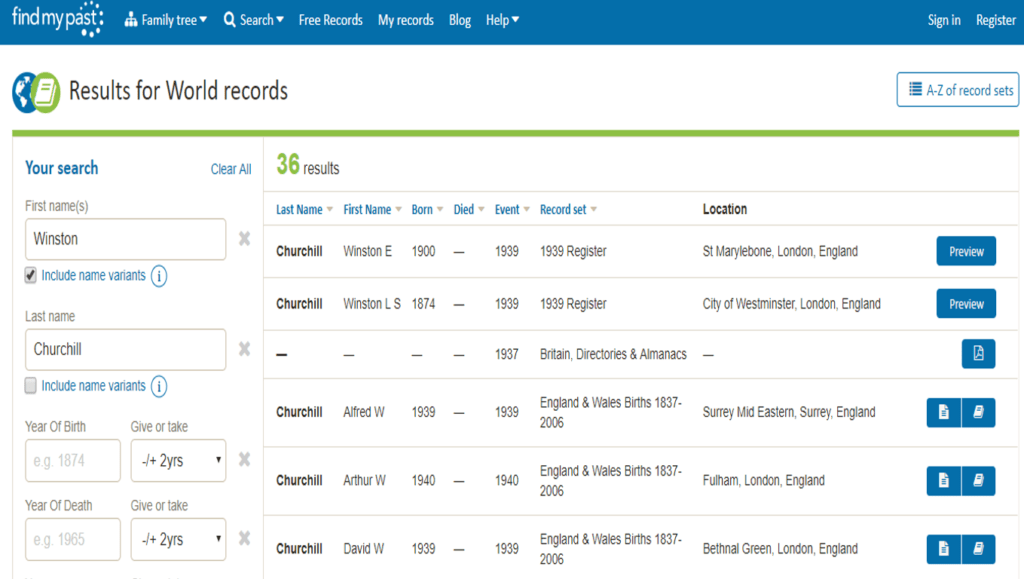1024x579 pixels.
Task: View record image for Alfred W Churchill
Action: click(978, 413)
